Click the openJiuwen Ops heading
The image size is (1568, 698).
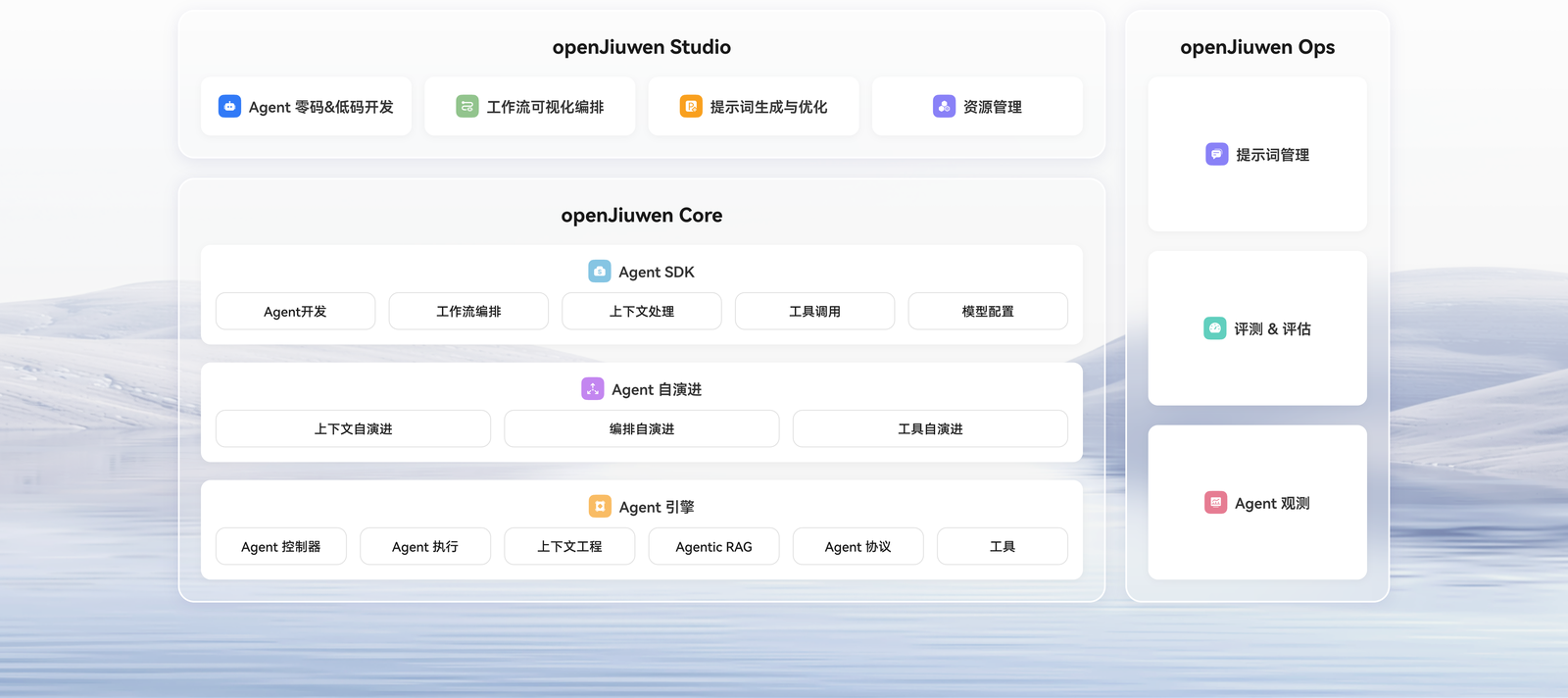[1257, 47]
